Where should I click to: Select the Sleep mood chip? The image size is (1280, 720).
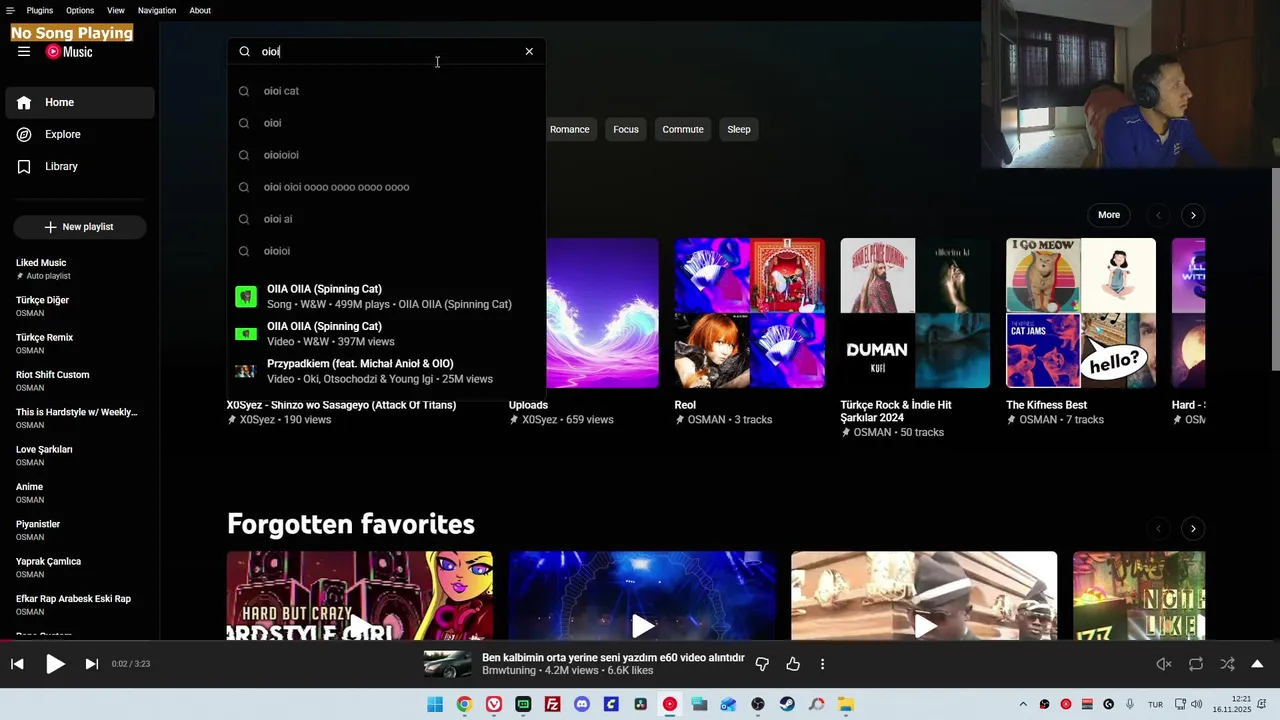739,129
